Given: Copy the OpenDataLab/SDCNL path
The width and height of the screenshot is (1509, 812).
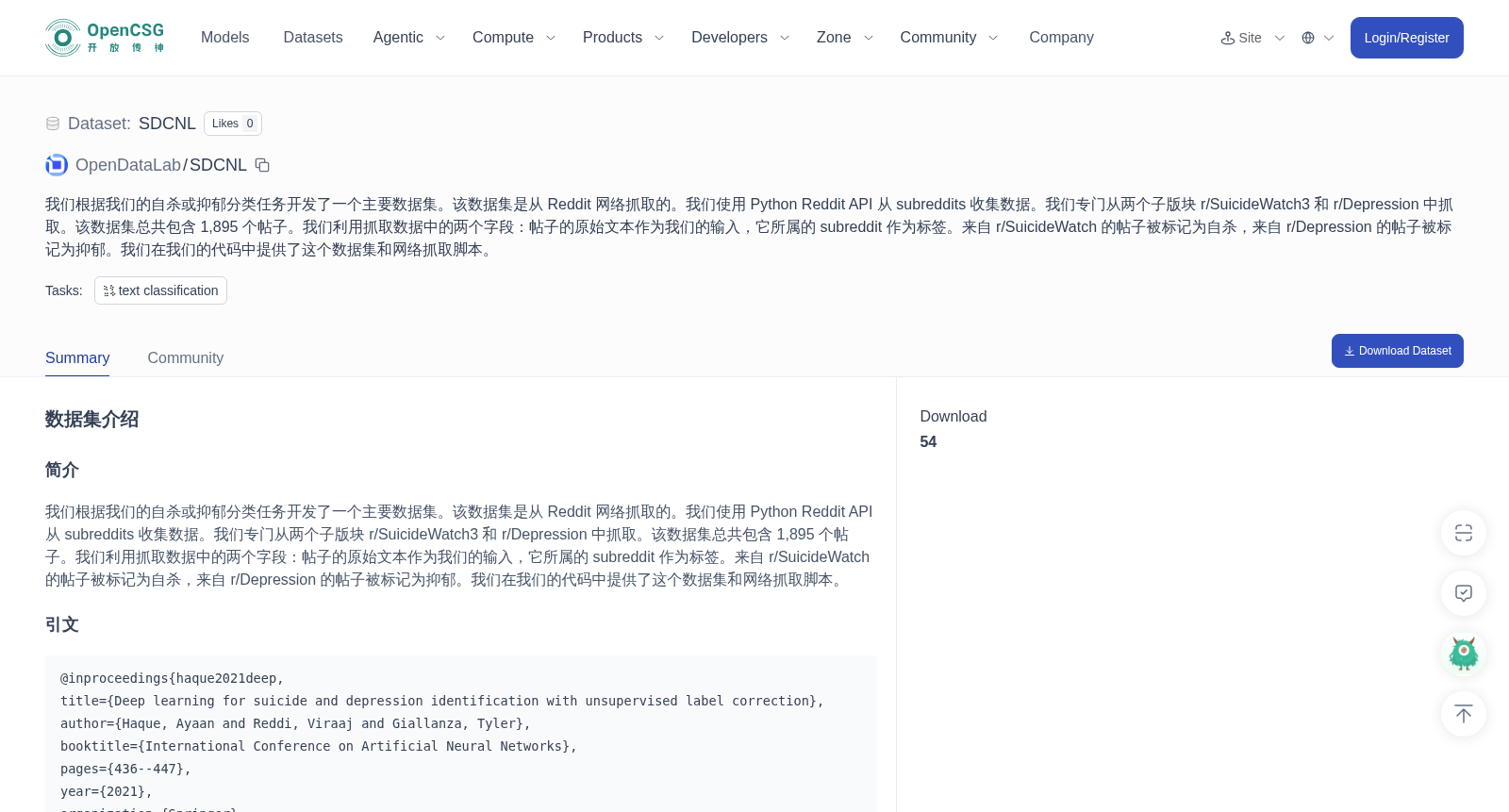Looking at the screenshot, I should [263, 165].
